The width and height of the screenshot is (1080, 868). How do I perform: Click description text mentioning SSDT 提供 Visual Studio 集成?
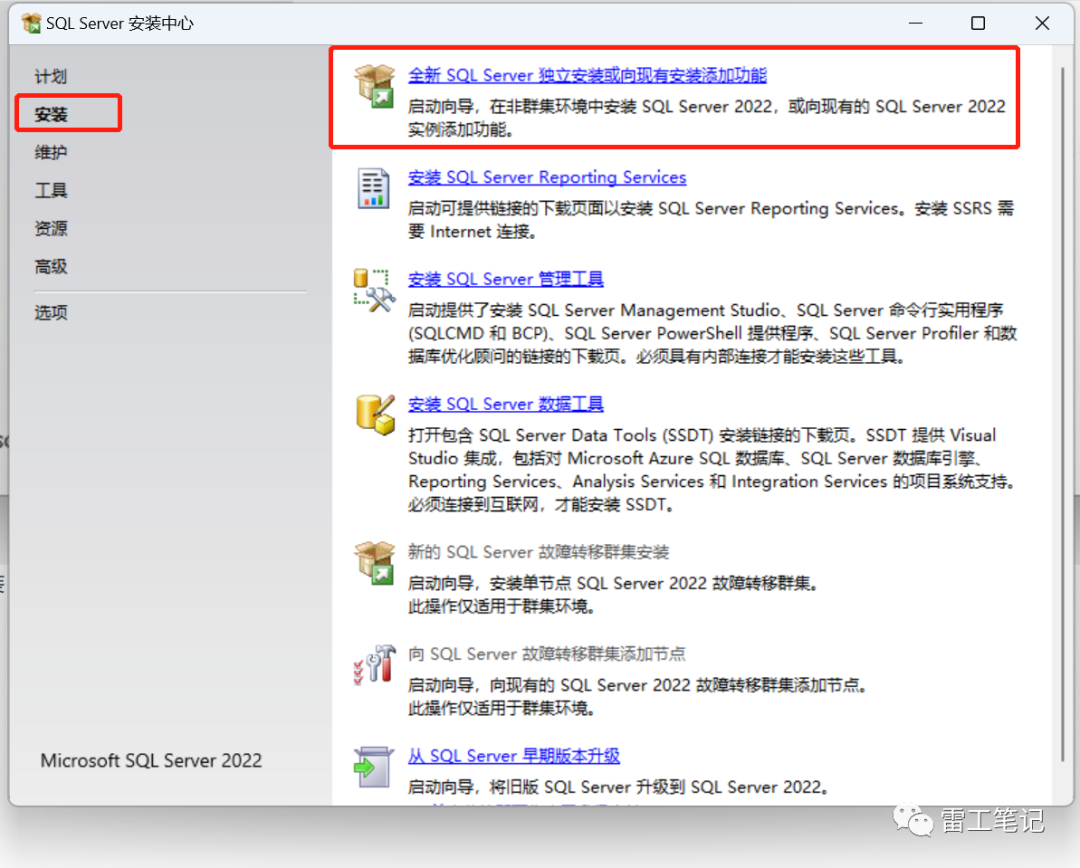click(x=712, y=470)
